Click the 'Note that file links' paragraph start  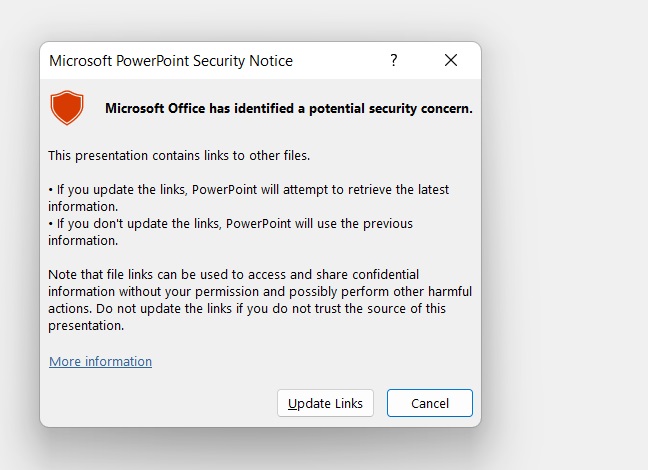click(106, 275)
